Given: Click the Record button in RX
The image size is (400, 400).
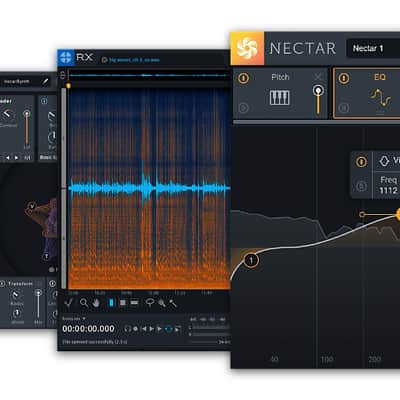Looking at the screenshot, I should click(136, 329).
